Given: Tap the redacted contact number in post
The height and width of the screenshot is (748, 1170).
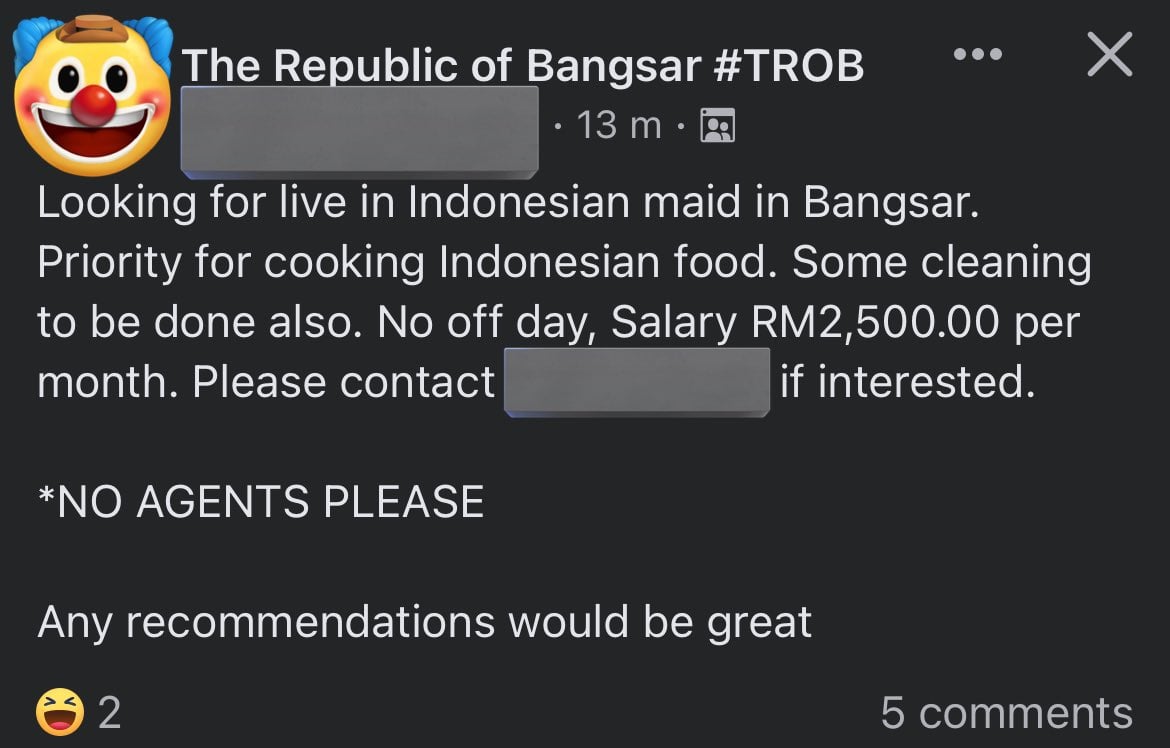Looking at the screenshot, I should [x=637, y=382].
